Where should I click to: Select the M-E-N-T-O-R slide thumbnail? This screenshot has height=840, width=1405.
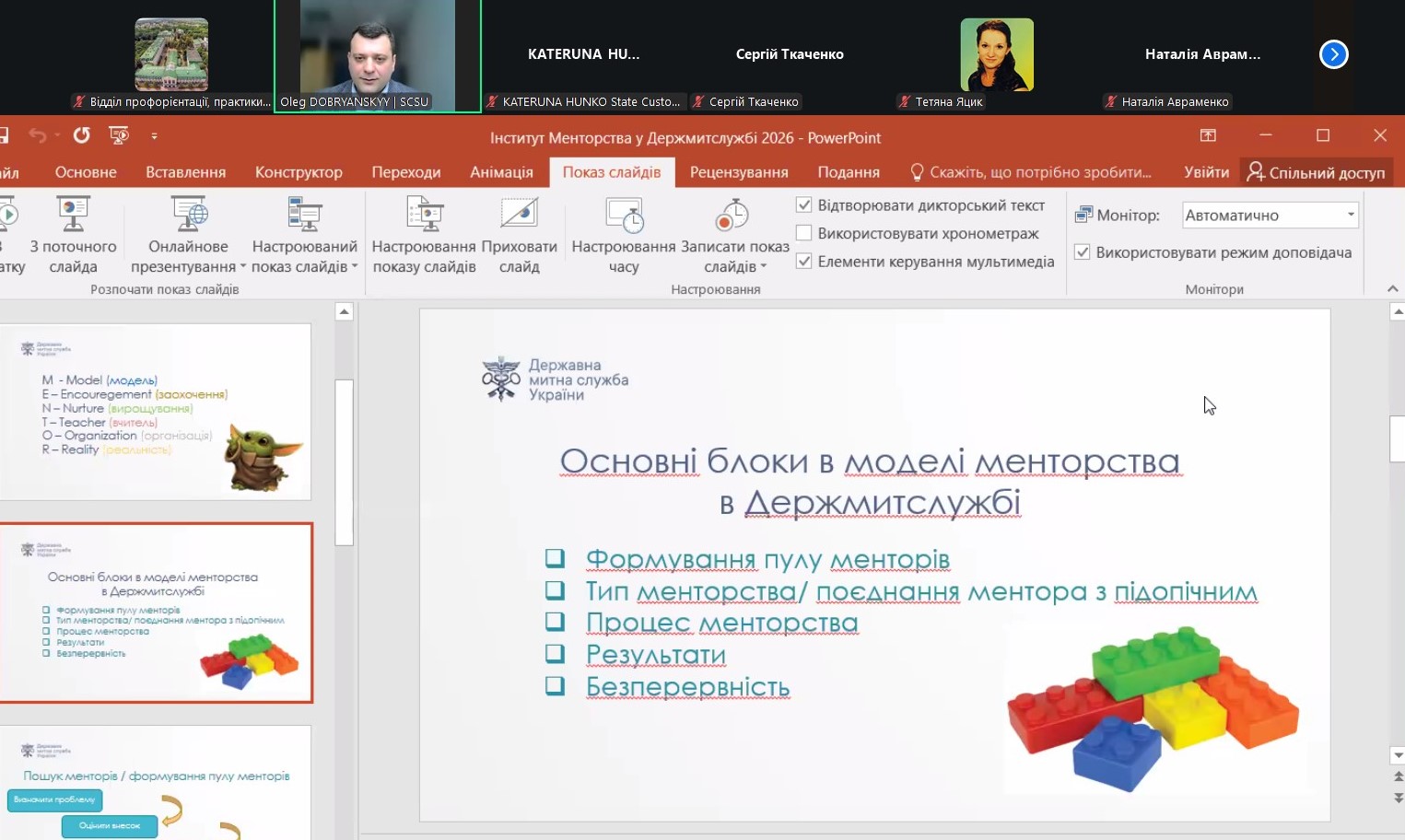tap(155, 412)
